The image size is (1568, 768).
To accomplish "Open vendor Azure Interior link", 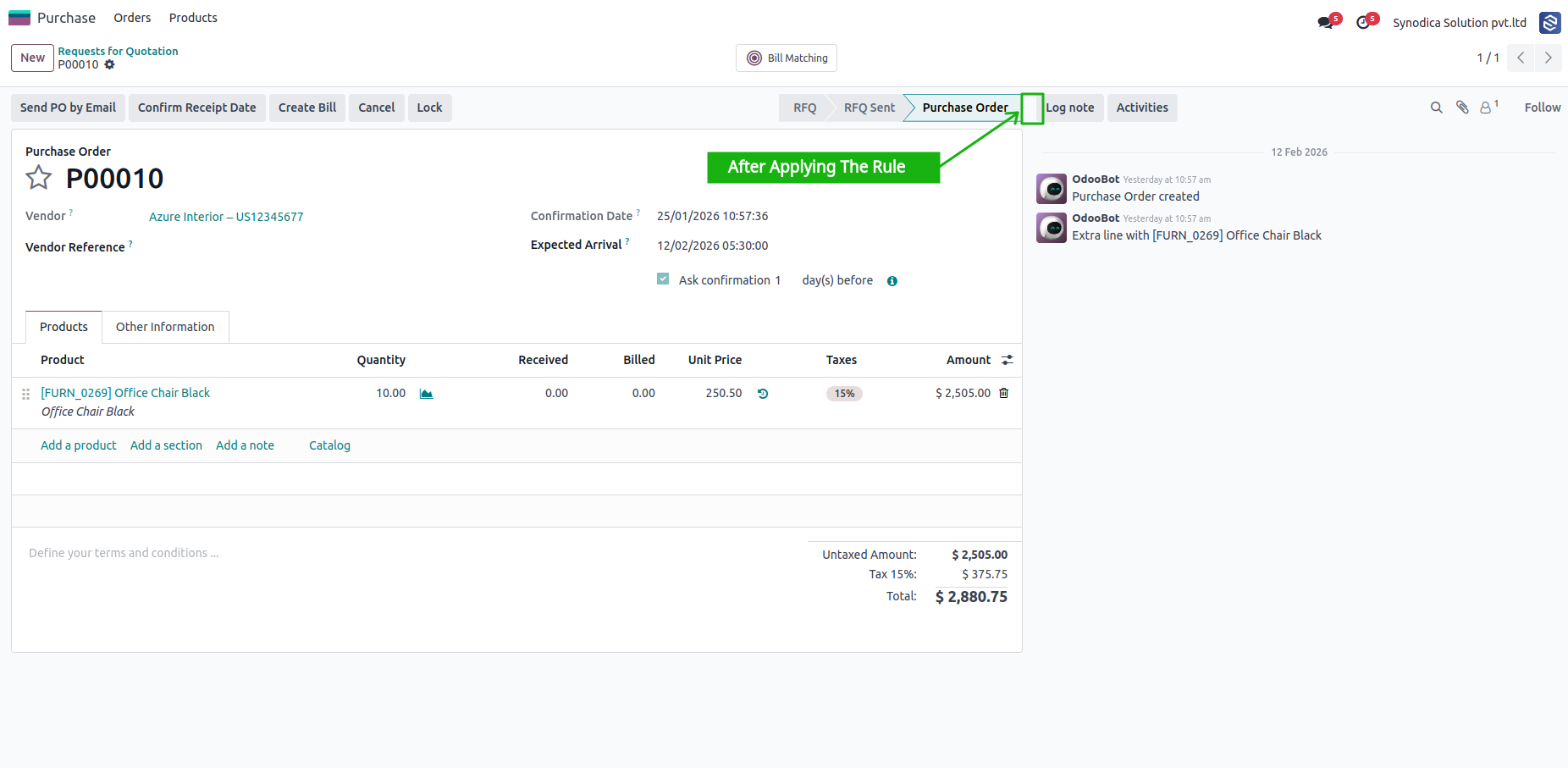I will [x=226, y=217].
